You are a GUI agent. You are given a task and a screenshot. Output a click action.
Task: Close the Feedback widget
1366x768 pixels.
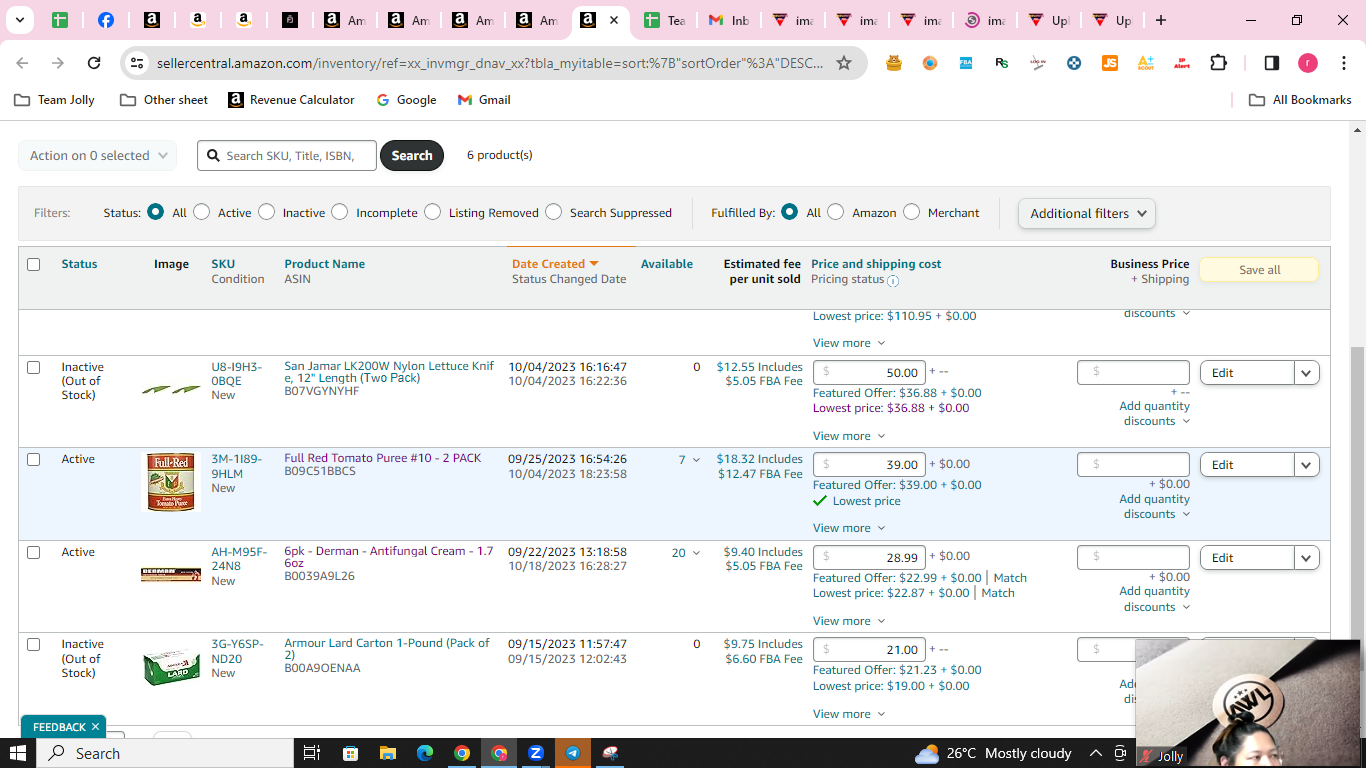[x=95, y=727]
